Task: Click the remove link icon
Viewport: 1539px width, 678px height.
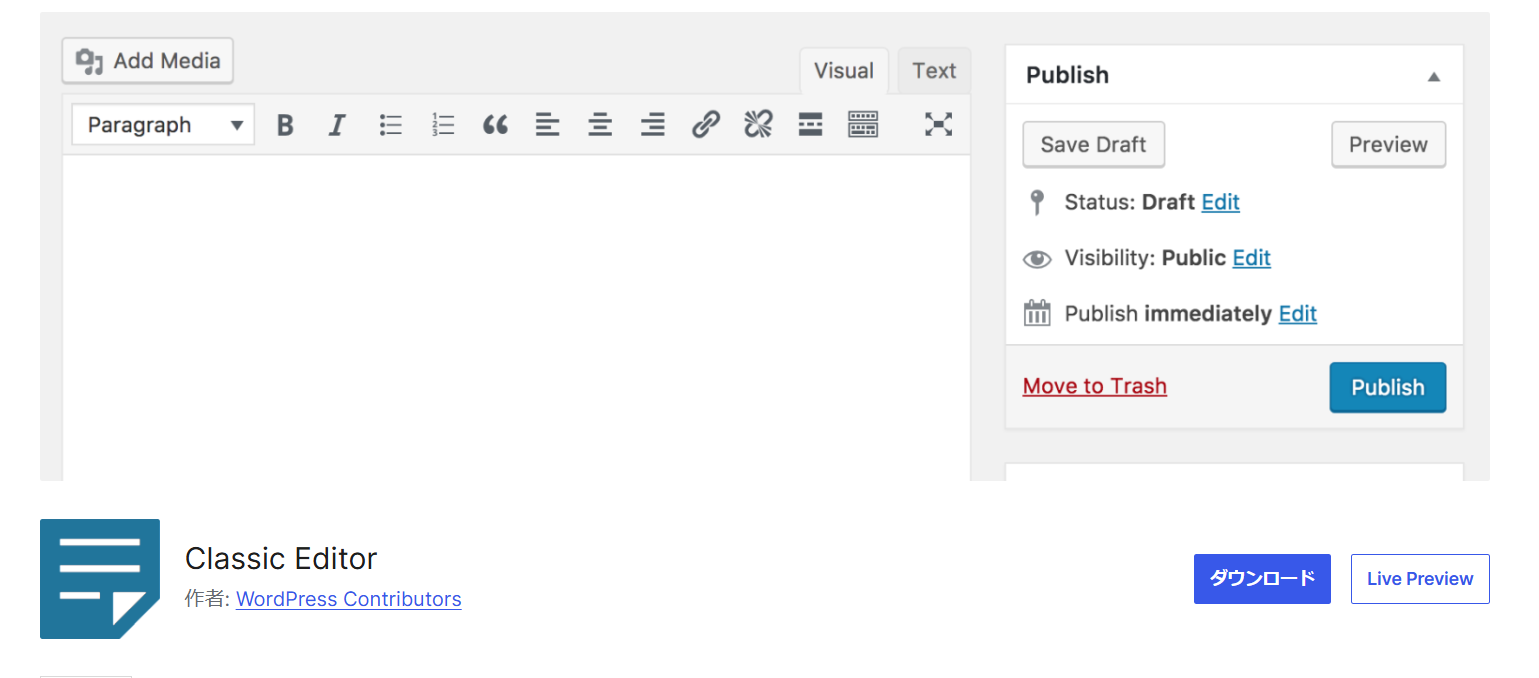Action: (x=758, y=125)
